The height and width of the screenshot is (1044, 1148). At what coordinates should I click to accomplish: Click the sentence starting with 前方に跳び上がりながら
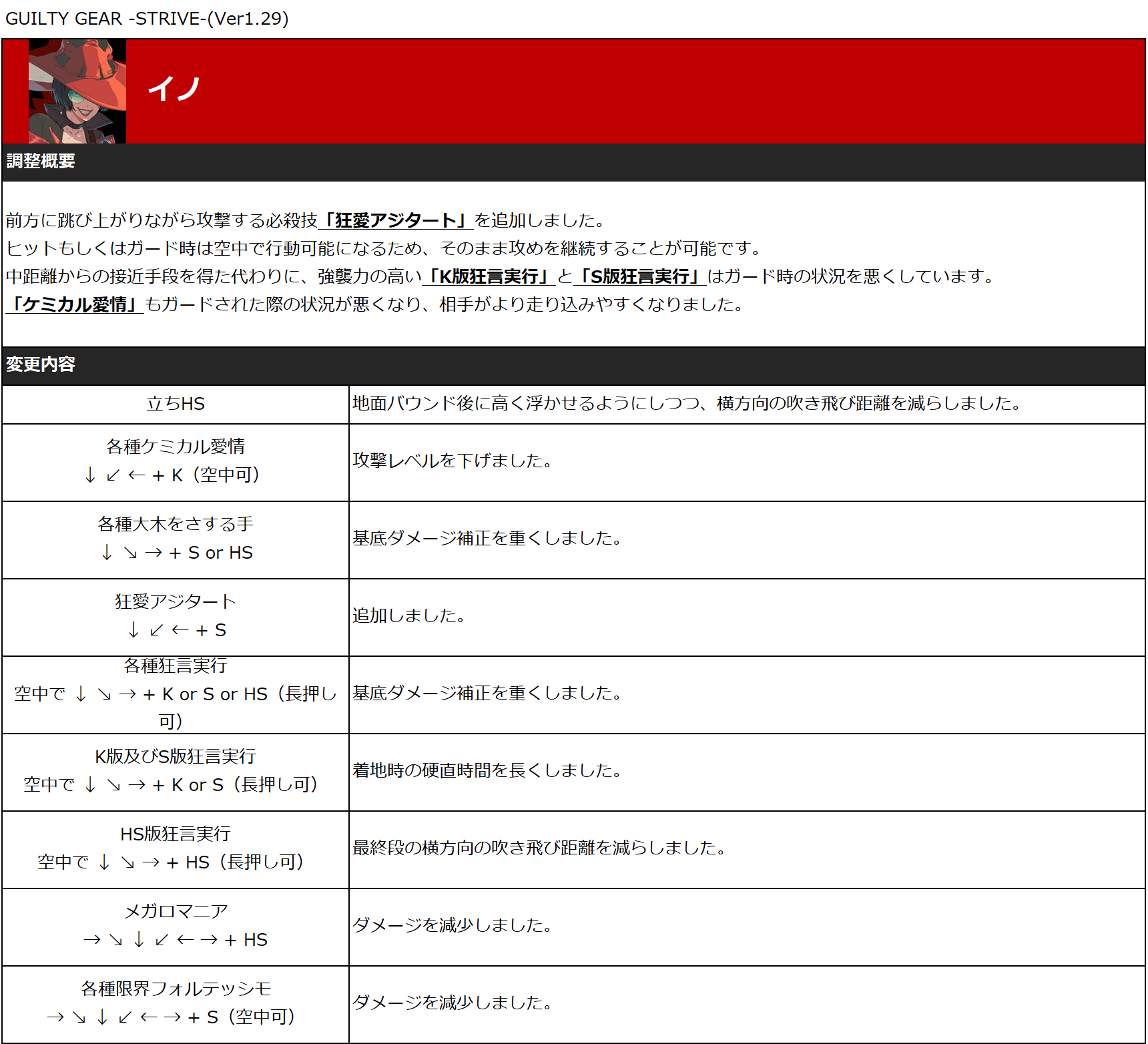[307, 220]
